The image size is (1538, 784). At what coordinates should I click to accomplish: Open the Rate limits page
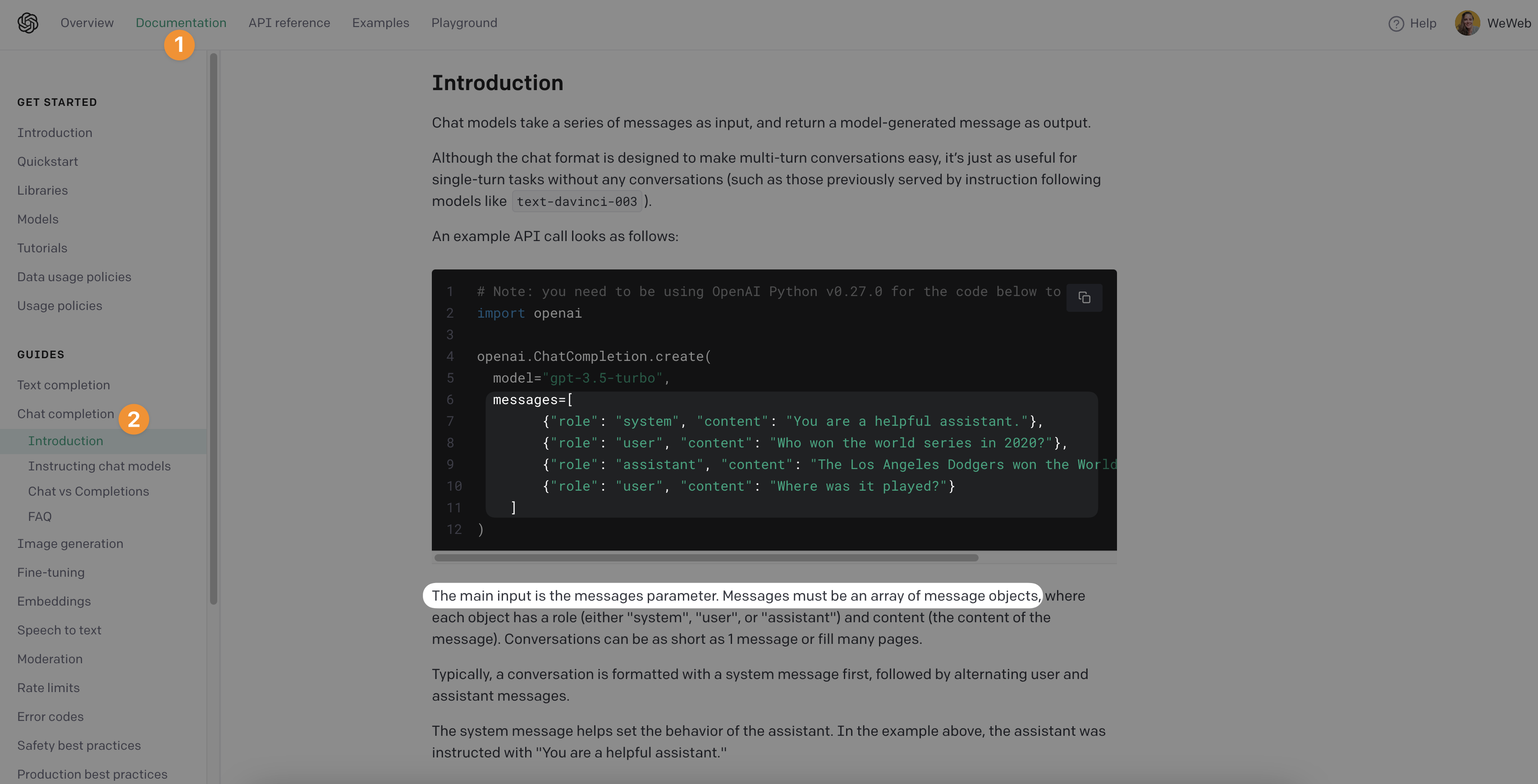(48, 687)
